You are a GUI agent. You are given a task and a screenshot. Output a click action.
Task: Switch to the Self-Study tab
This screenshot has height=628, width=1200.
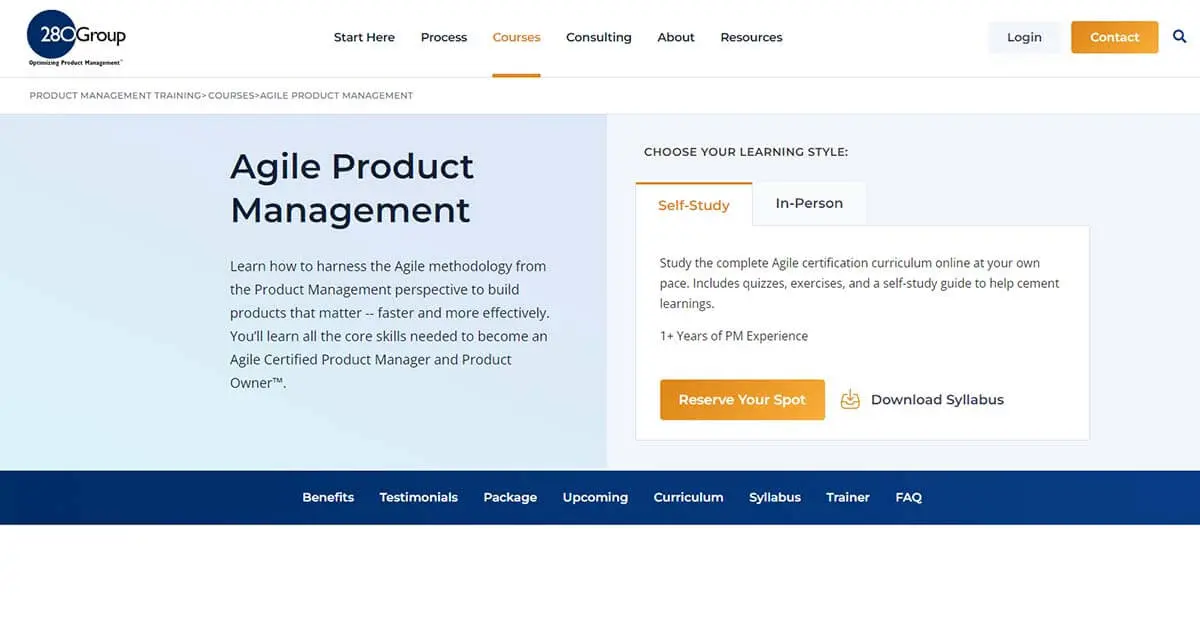[694, 204]
